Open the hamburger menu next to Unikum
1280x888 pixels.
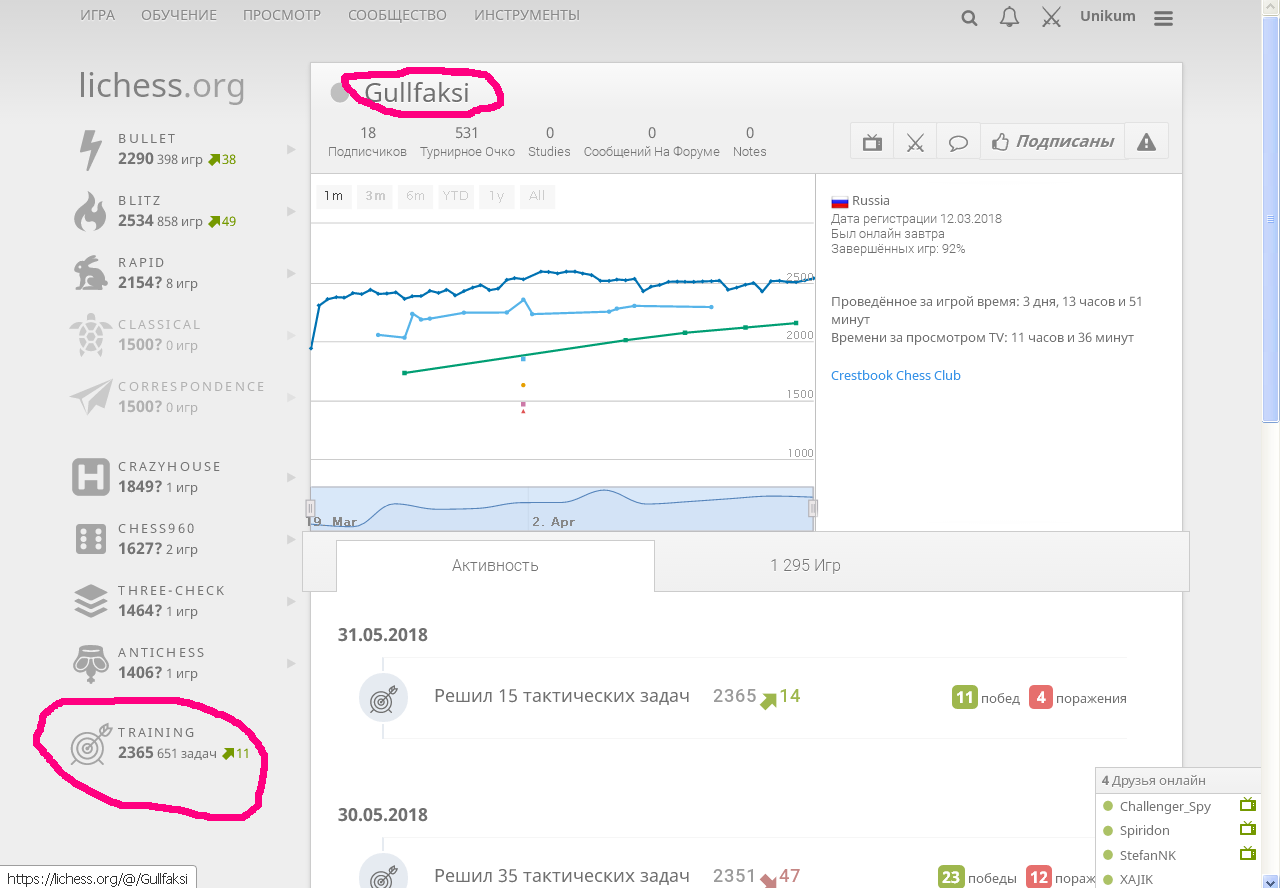click(x=1163, y=18)
